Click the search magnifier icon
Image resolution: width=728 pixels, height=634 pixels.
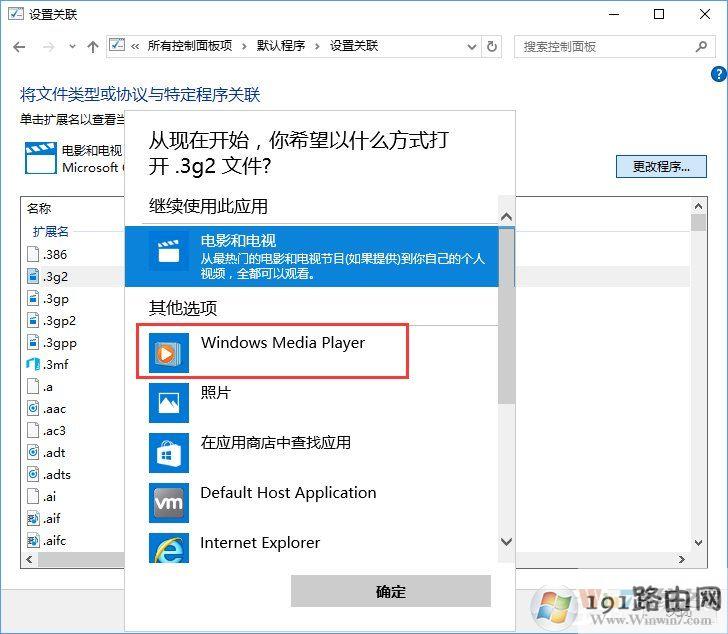702,46
